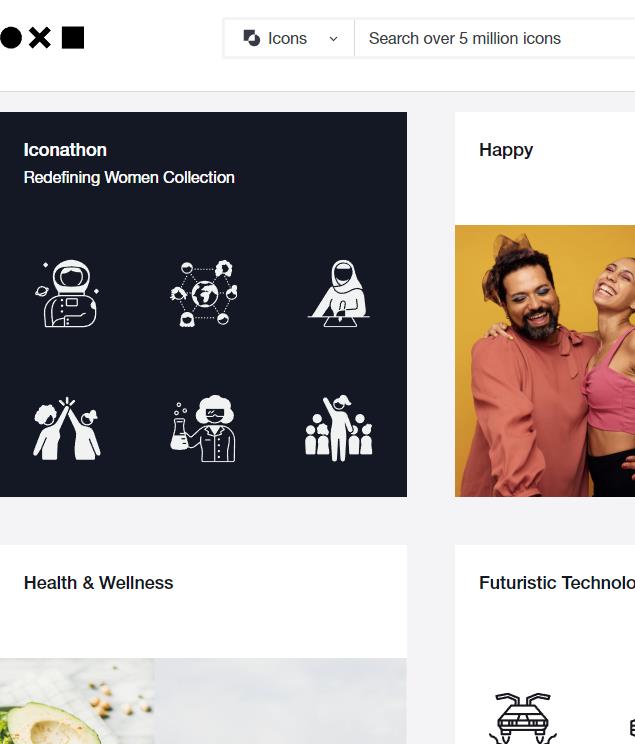View the happy couple laughing photo
Screen dimensions: 635x744
click(x=545, y=361)
